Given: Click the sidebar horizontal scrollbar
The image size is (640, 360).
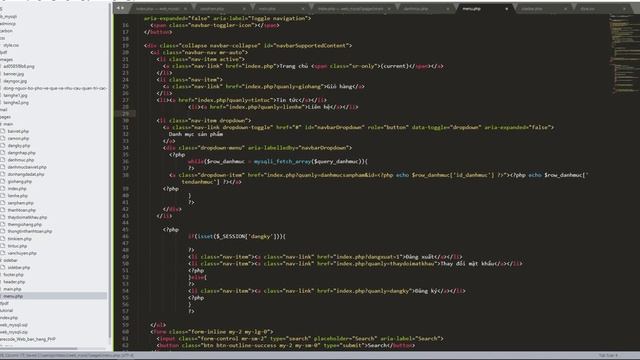Looking at the screenshot, I should (39, 349).
